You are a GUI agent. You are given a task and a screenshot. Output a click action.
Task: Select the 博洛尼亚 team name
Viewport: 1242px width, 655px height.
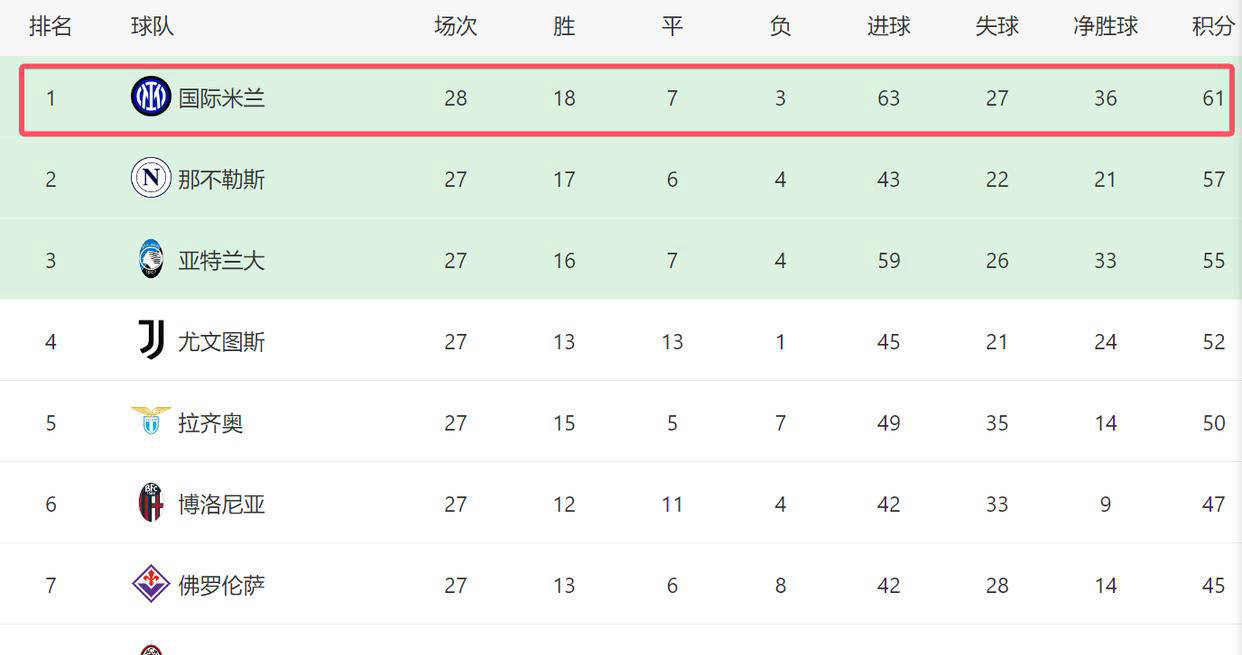click(222, 504)
